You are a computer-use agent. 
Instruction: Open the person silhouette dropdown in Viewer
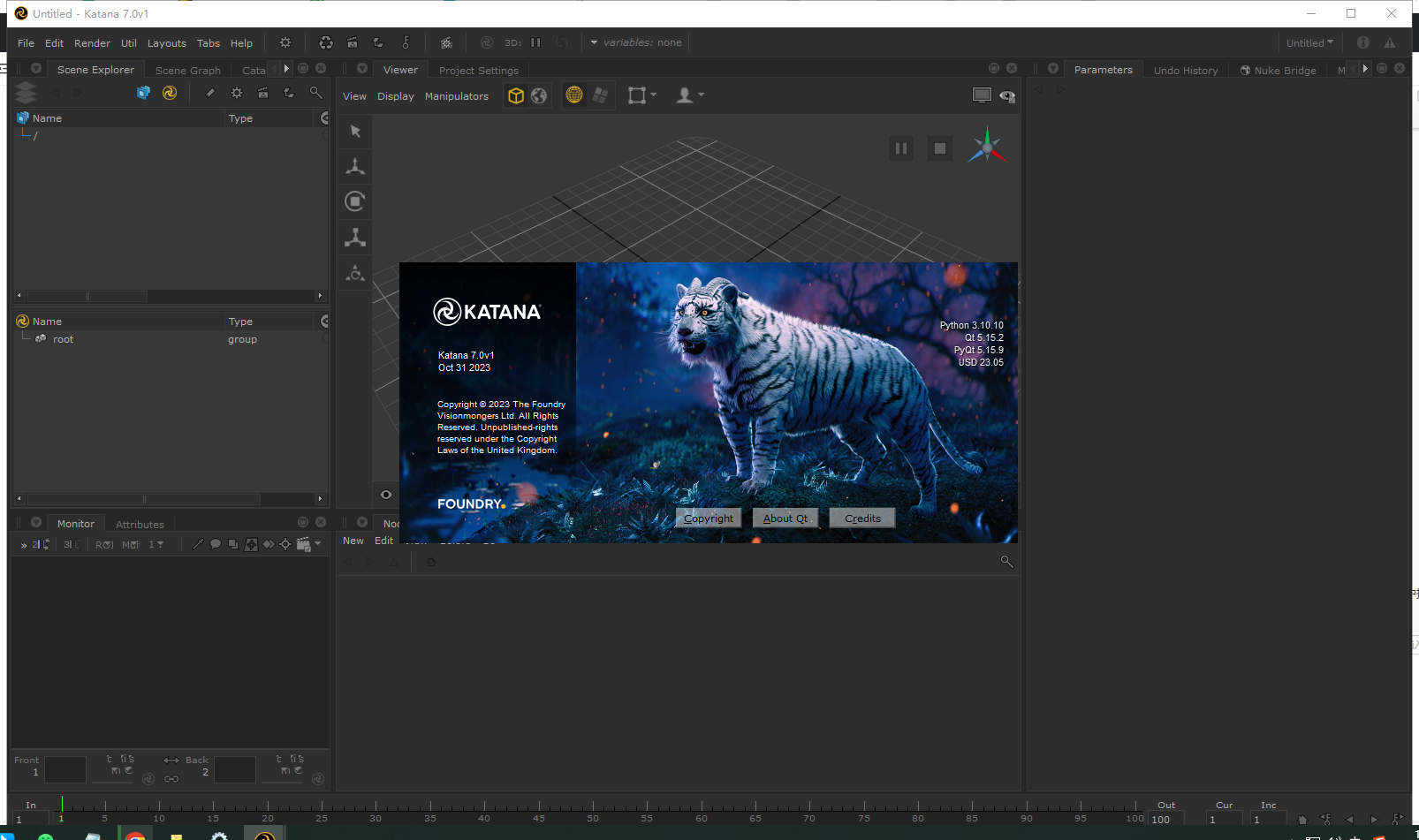coord(689,95)
